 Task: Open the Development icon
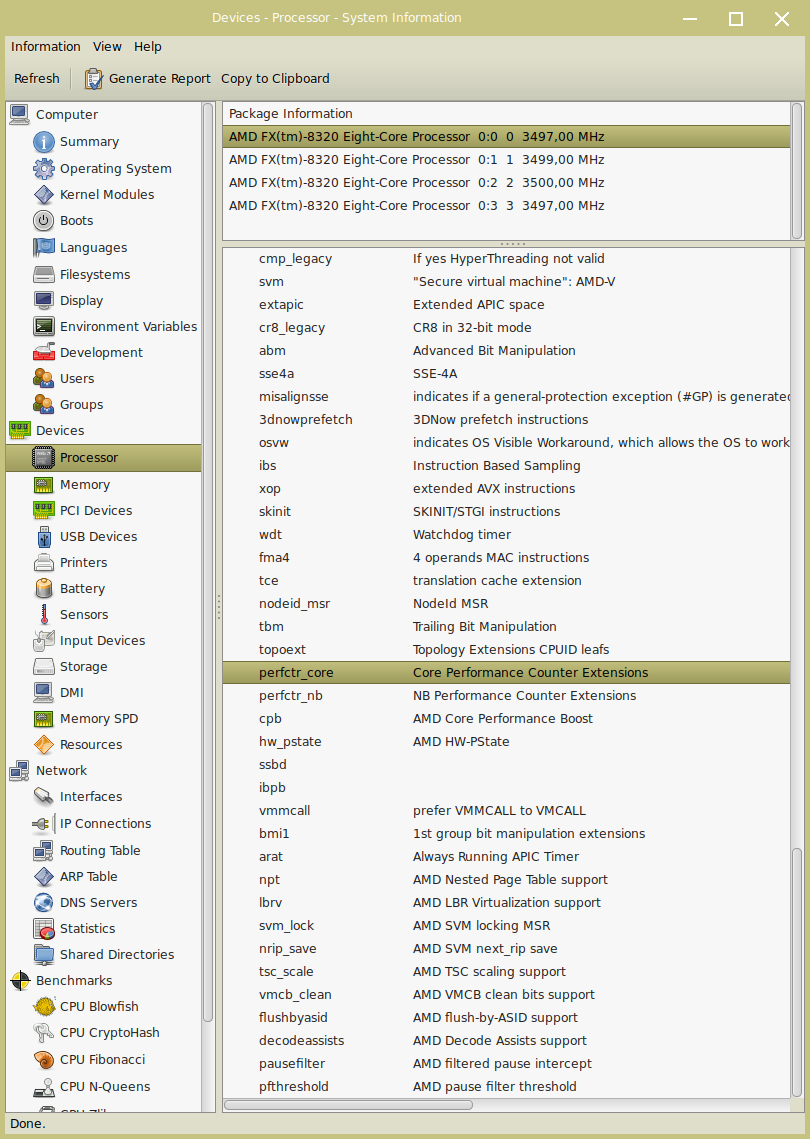point(44,352)
